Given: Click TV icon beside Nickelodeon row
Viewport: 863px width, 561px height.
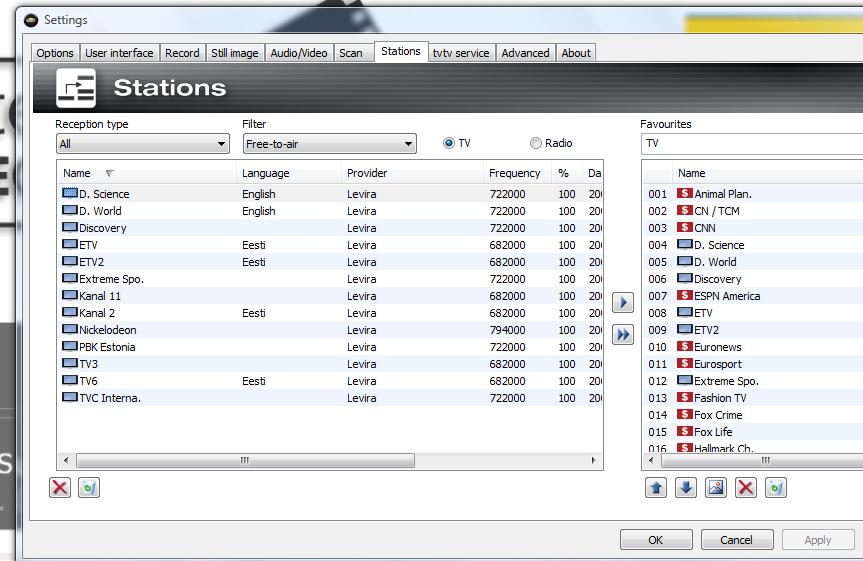Looking at the screenshot, I should pos(70,329).
